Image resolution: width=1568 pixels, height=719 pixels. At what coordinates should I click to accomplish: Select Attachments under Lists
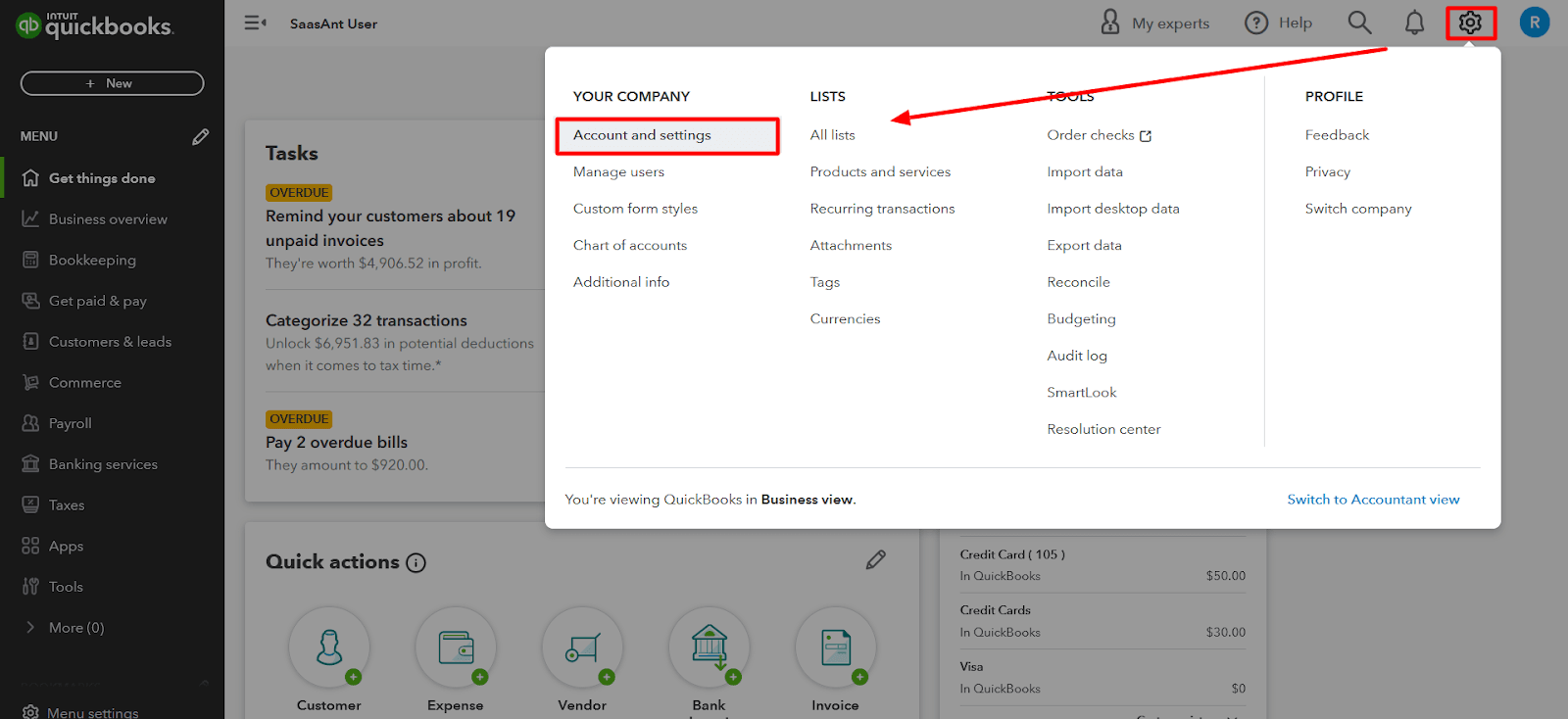(851, 246)
